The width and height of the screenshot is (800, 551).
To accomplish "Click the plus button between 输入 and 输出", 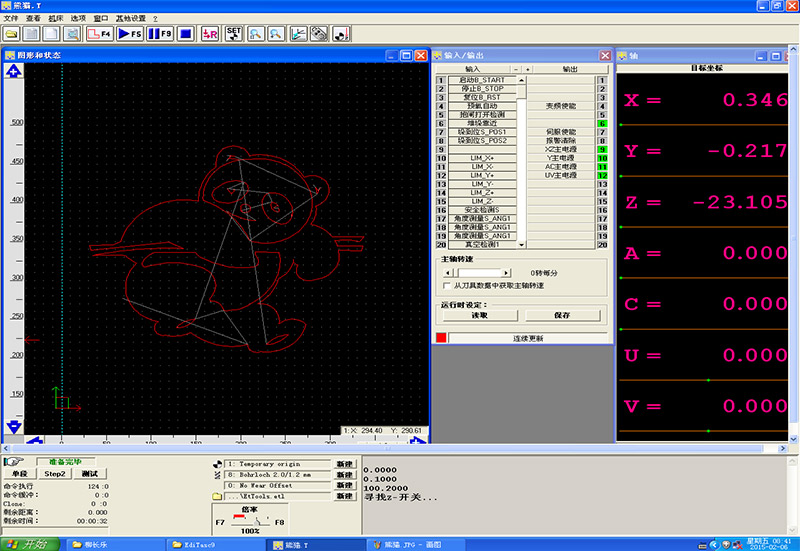I will pyautogui.click(x=528, y=69).
